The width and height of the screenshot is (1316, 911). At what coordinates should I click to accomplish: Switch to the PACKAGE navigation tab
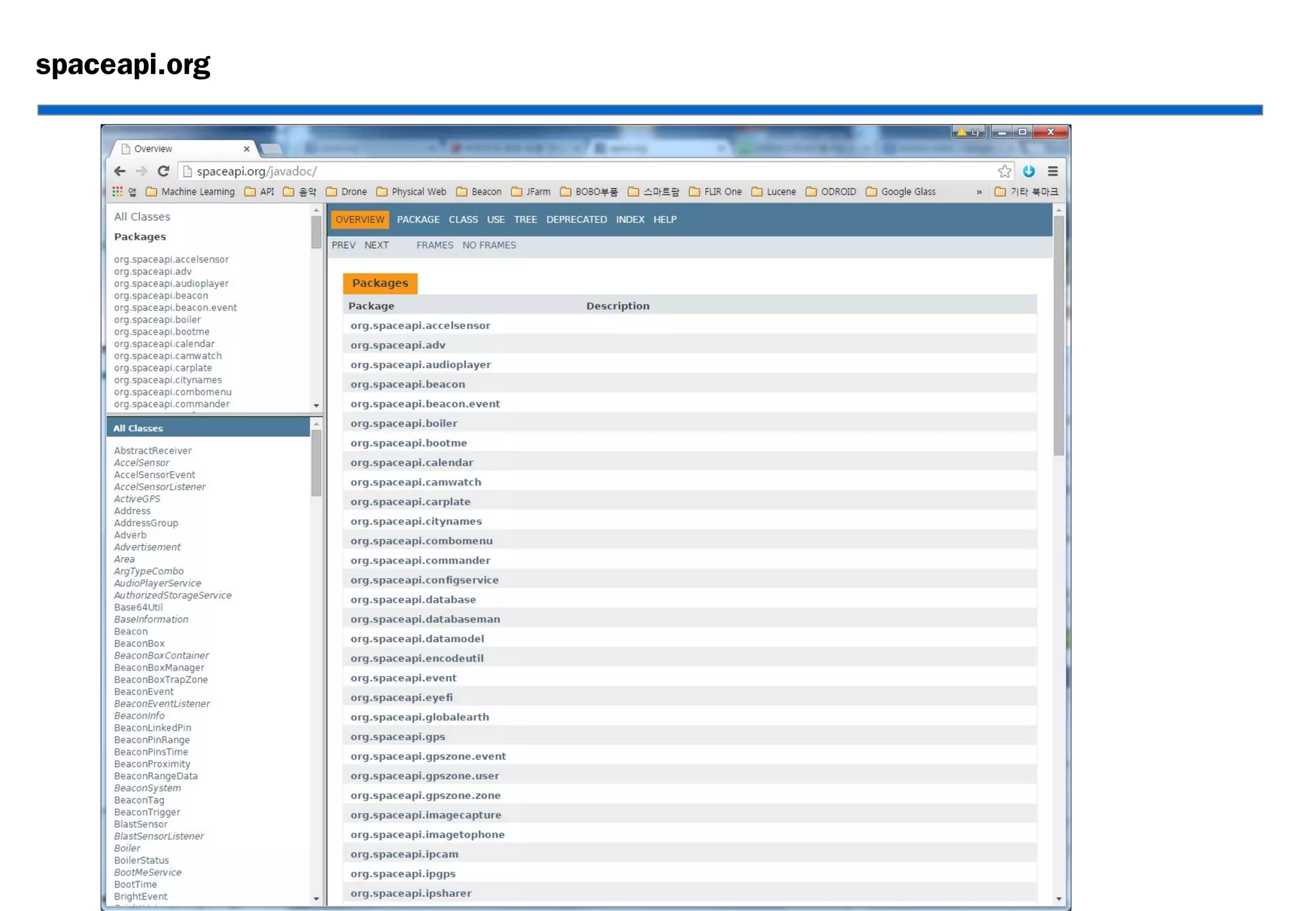[x=418, y=220]
